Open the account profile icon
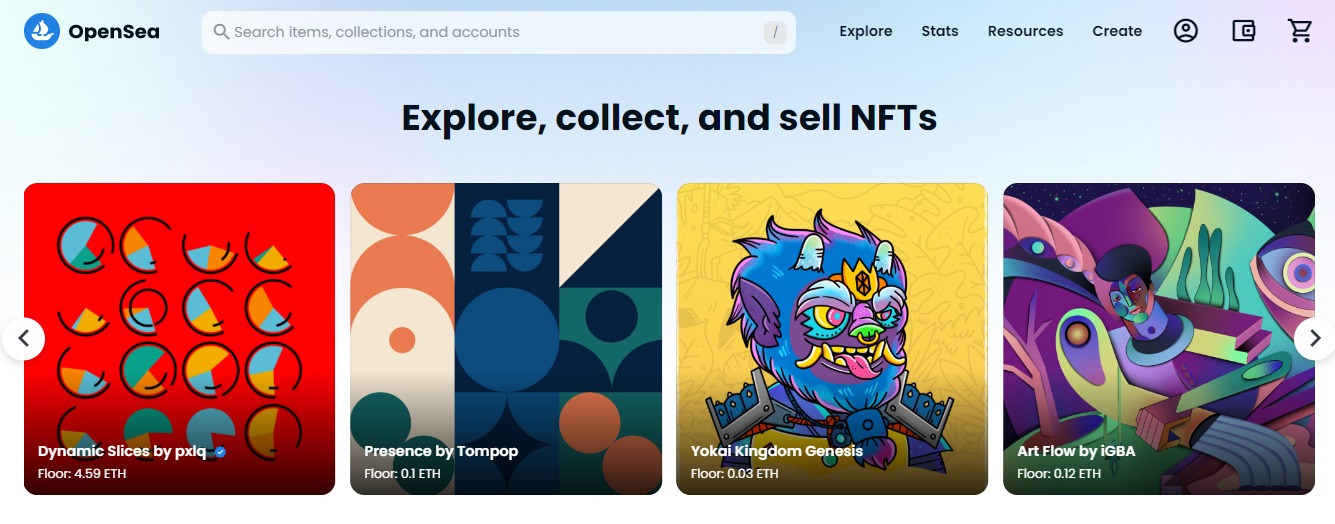The image size is (1335, 524). tap(1185, 31)
